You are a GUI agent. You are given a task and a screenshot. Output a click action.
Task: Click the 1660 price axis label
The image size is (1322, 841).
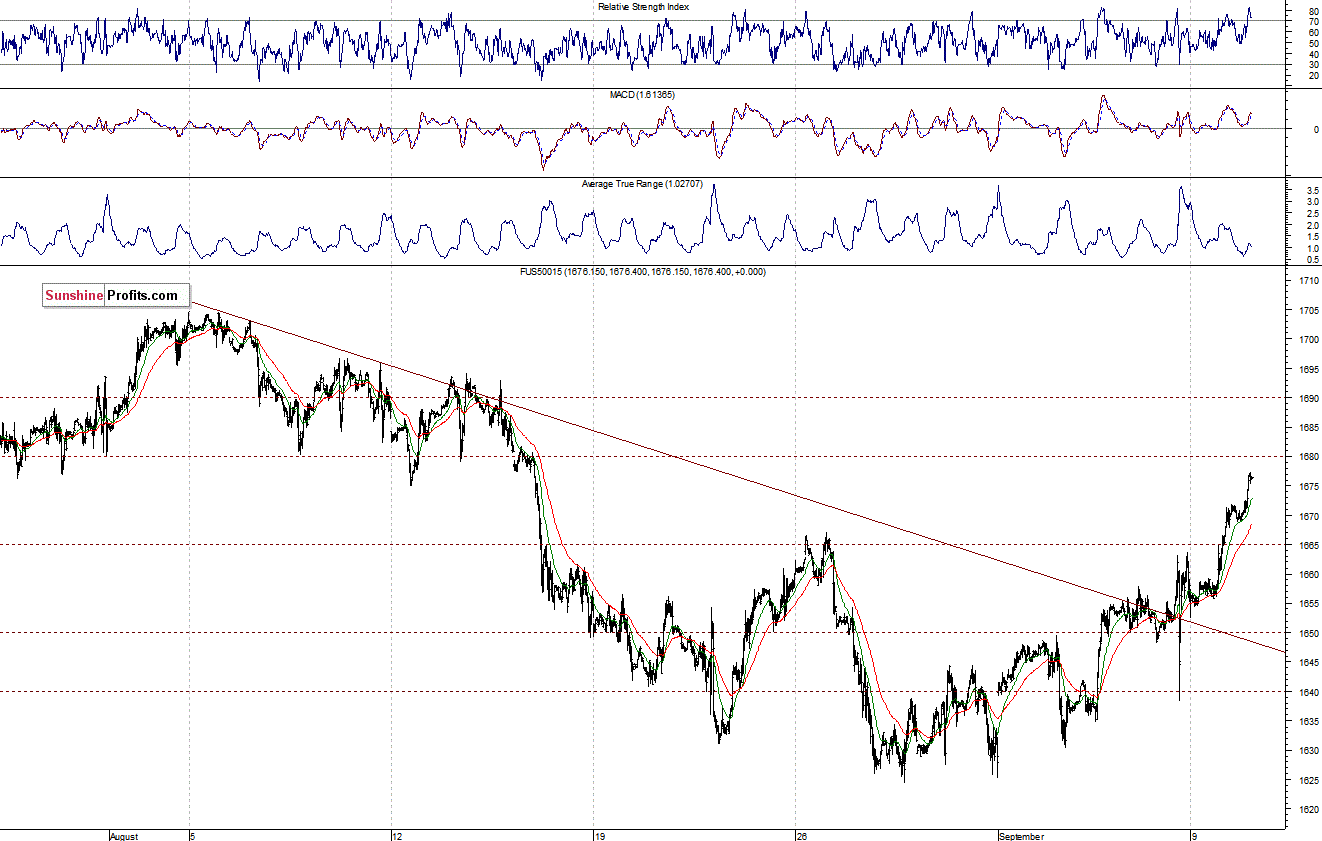pos(1309,575)
